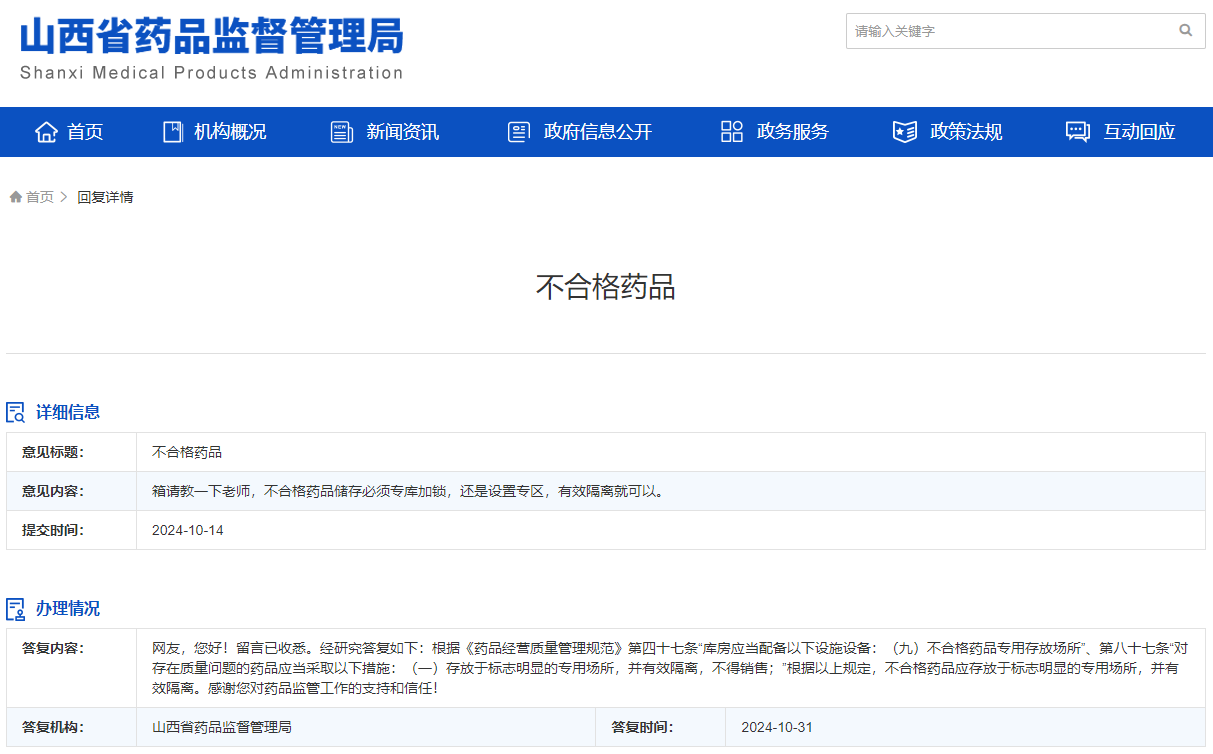Click the submission date 2024-10-14
The height and width of the screenshot is (754, 1213).
point(188,530)
